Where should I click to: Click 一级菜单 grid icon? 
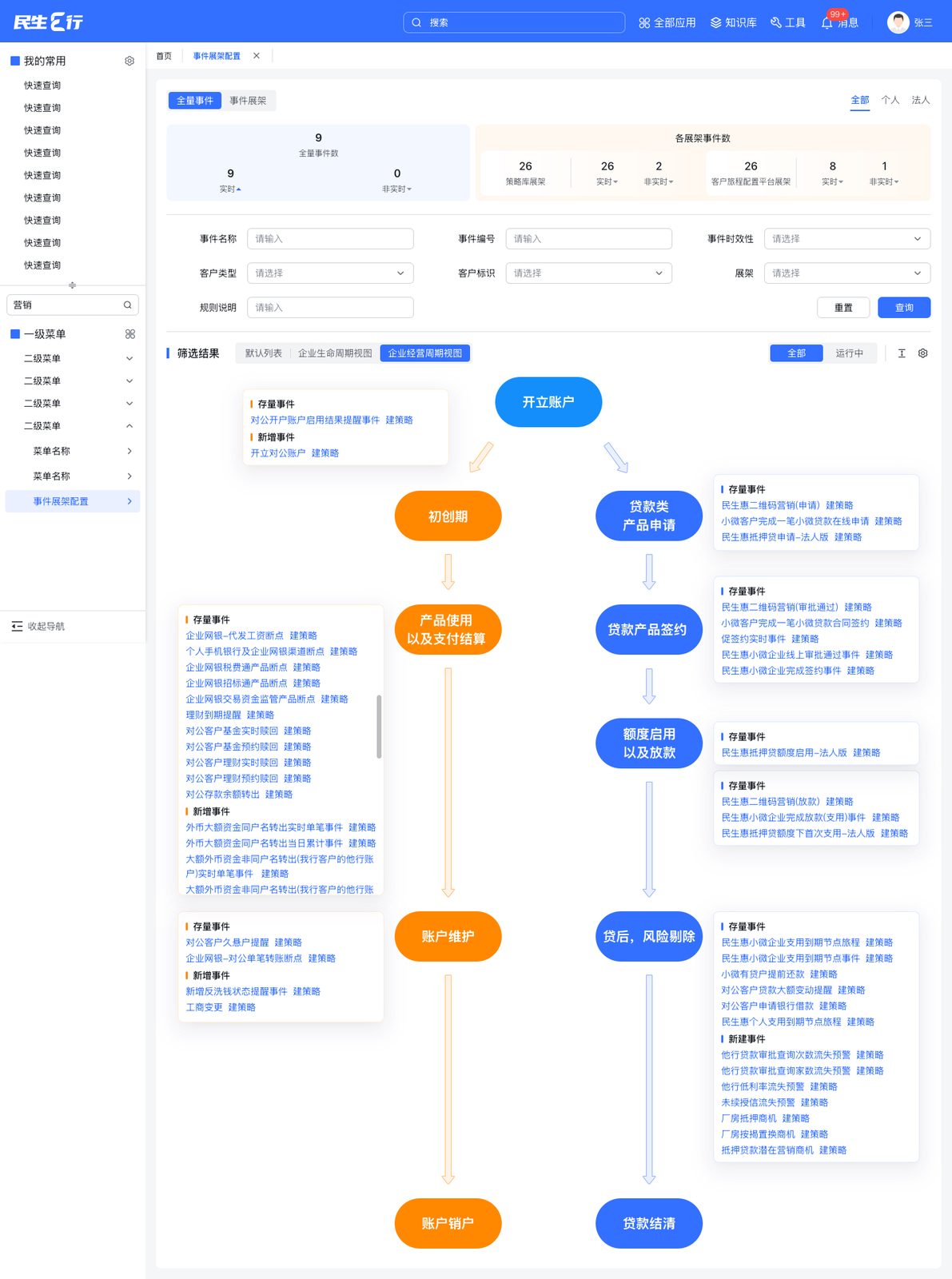[130, 334]
